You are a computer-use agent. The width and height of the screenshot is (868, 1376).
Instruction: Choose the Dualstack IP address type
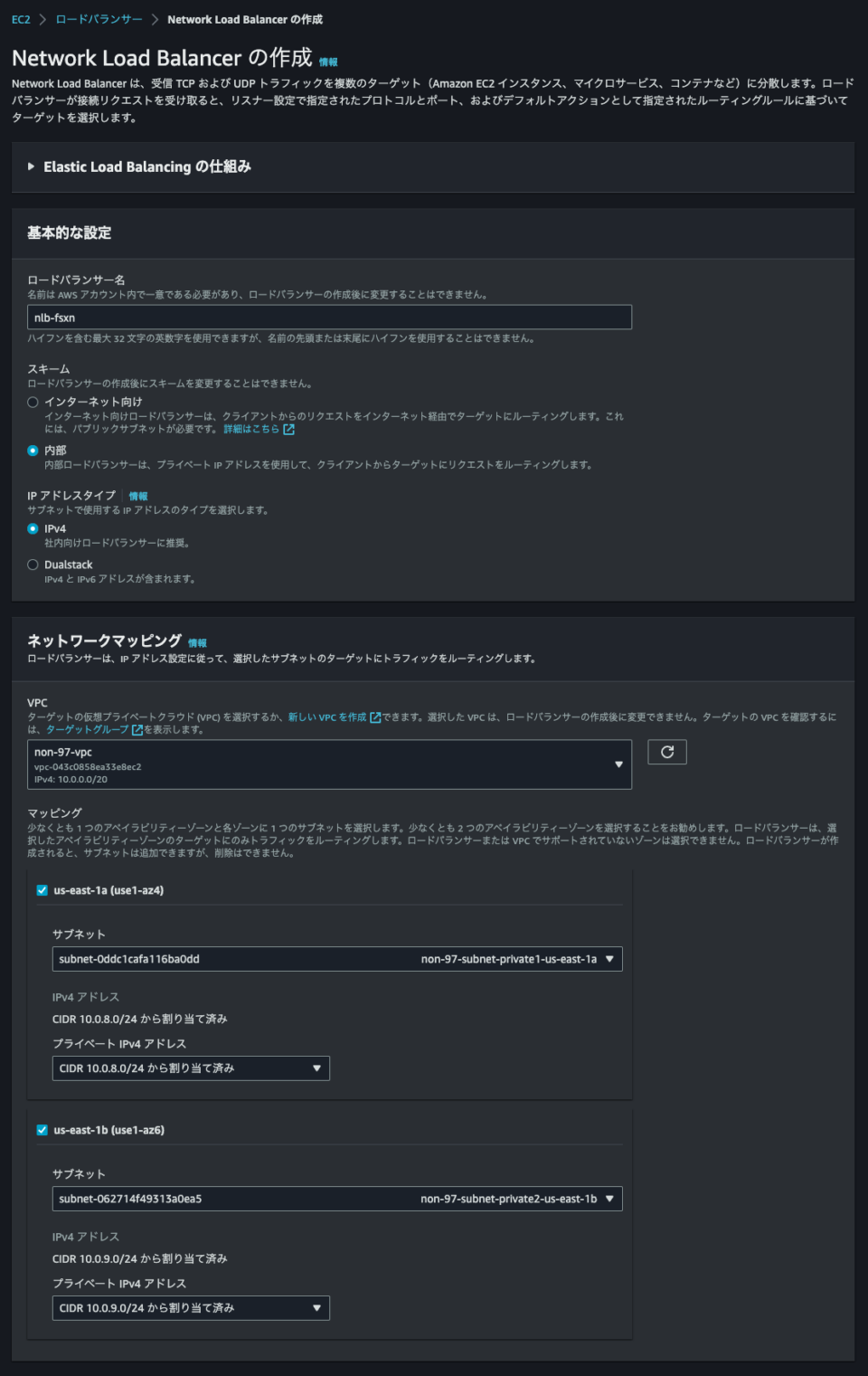pyautogui.click(x=32, y=564)
